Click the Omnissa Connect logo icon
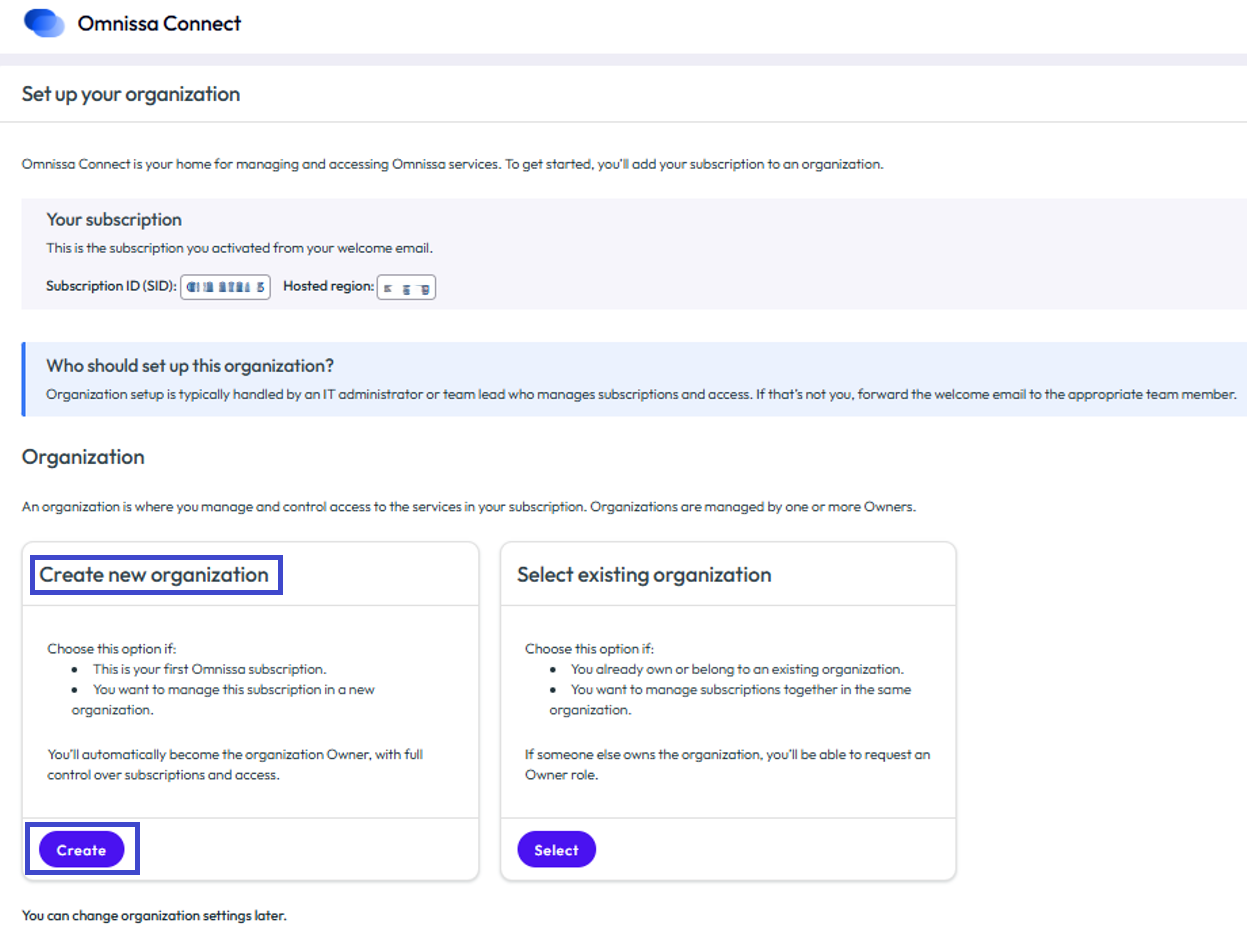Viewport: 1247px width, 940px height. point(44,23)
